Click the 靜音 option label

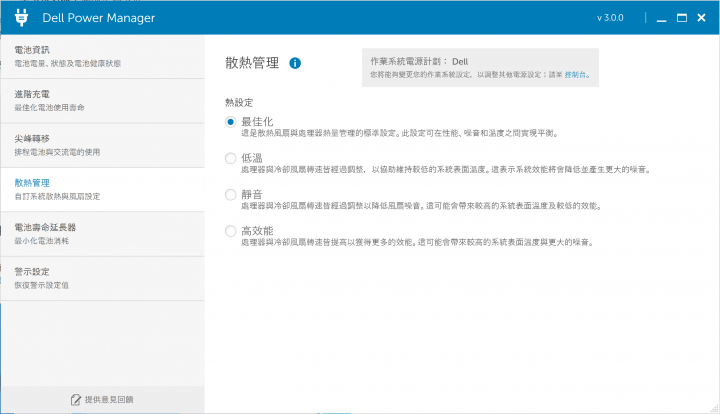pos(252,195)
